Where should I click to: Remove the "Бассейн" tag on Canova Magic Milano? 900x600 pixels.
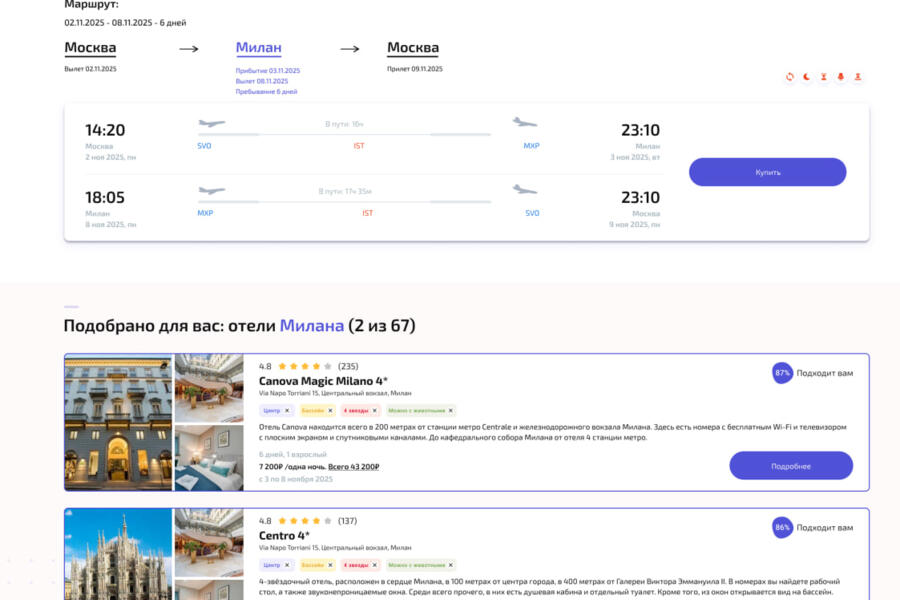click(x=330, y=410)
